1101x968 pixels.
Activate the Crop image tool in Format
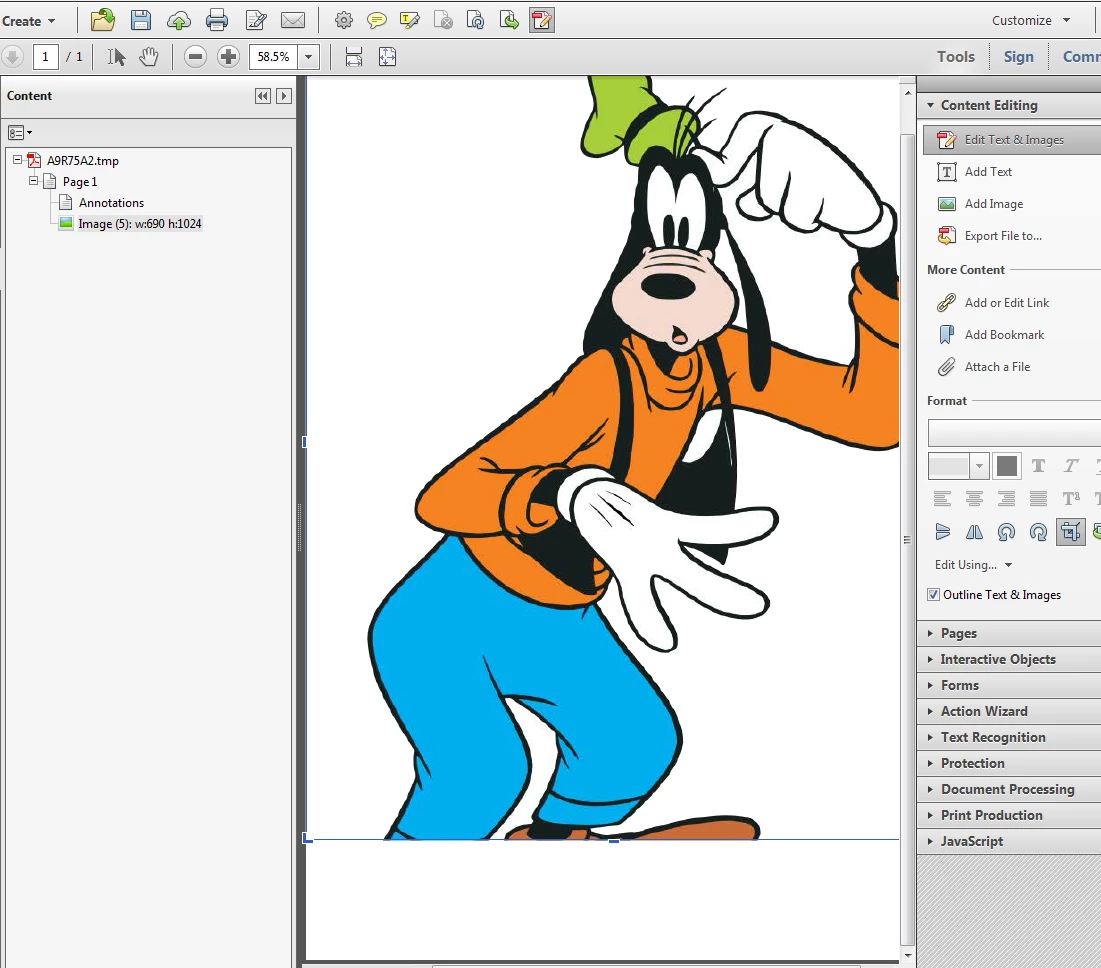point(1070,532)
